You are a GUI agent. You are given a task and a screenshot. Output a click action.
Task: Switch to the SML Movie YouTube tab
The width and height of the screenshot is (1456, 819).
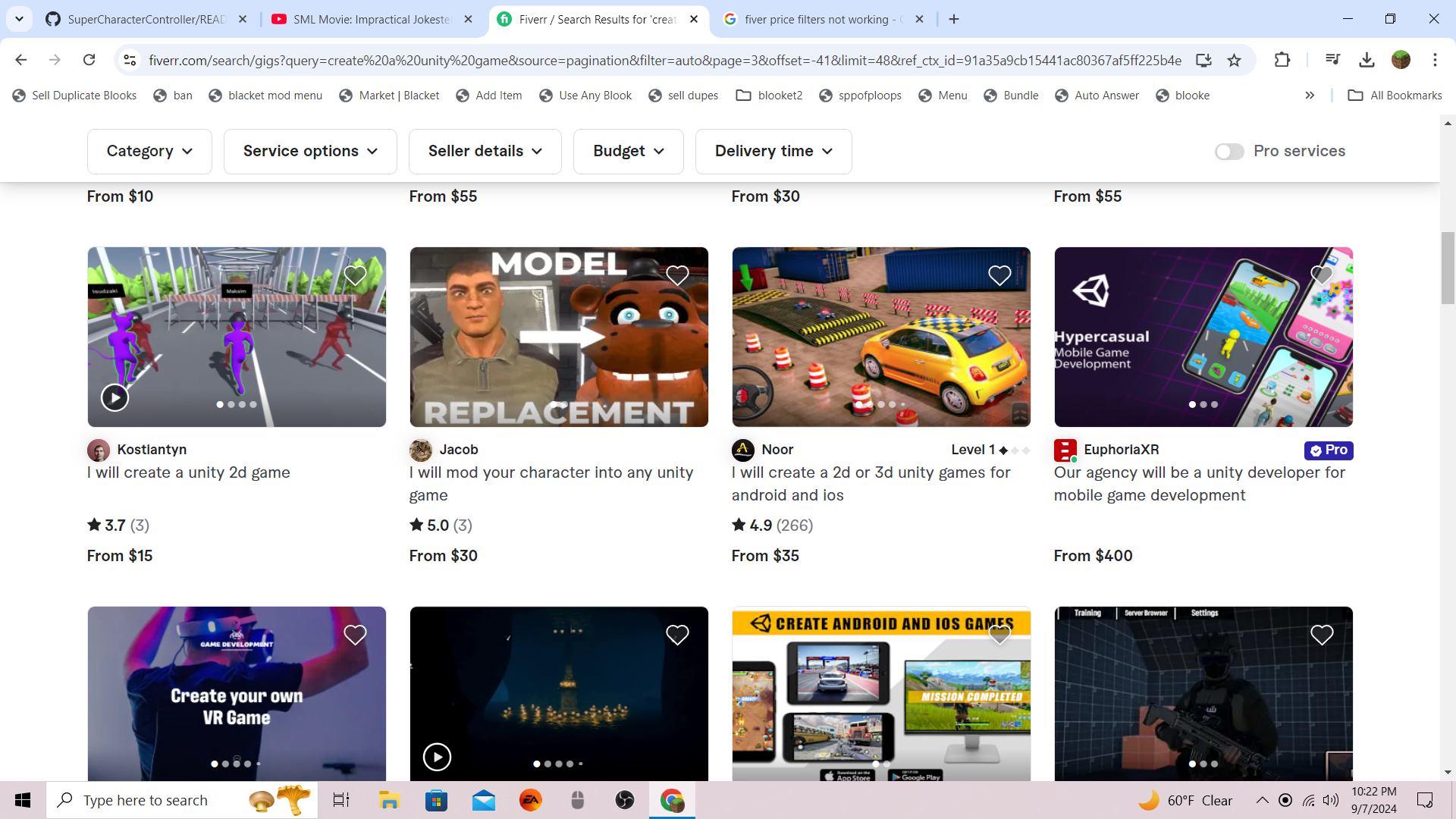coord(372,20)
